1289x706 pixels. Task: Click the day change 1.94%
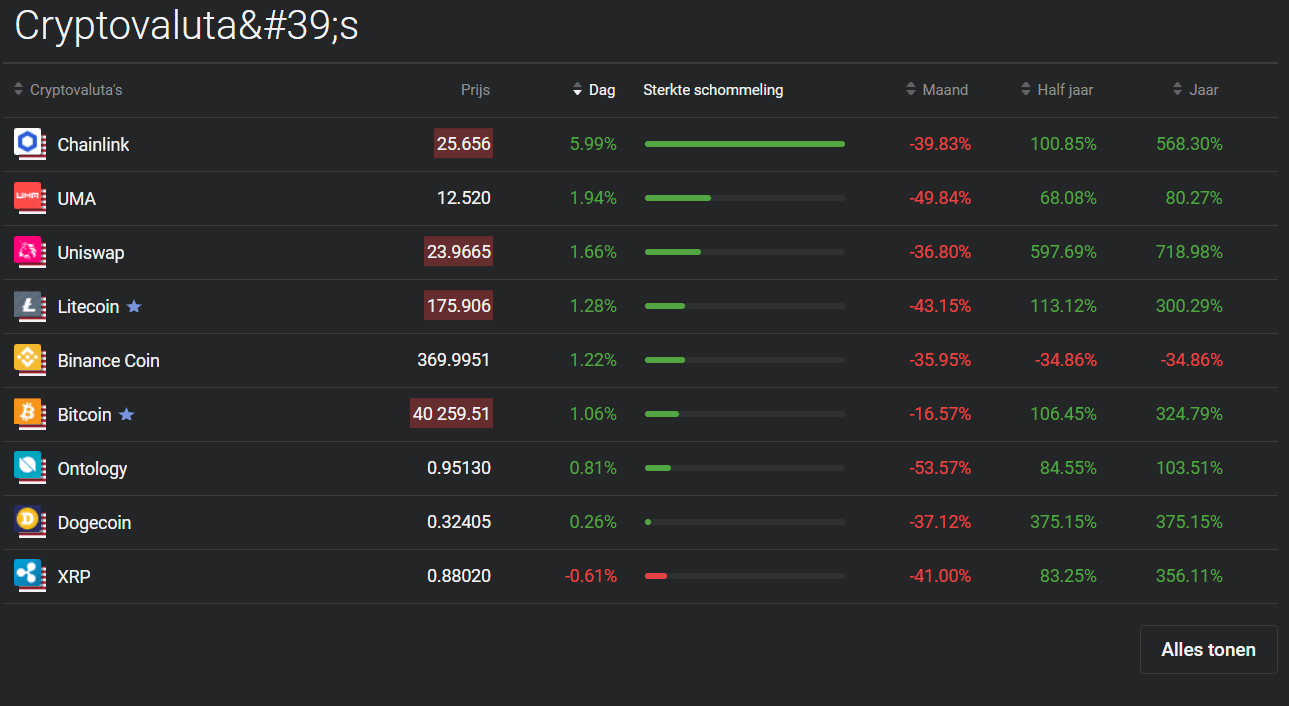(593, 198)
